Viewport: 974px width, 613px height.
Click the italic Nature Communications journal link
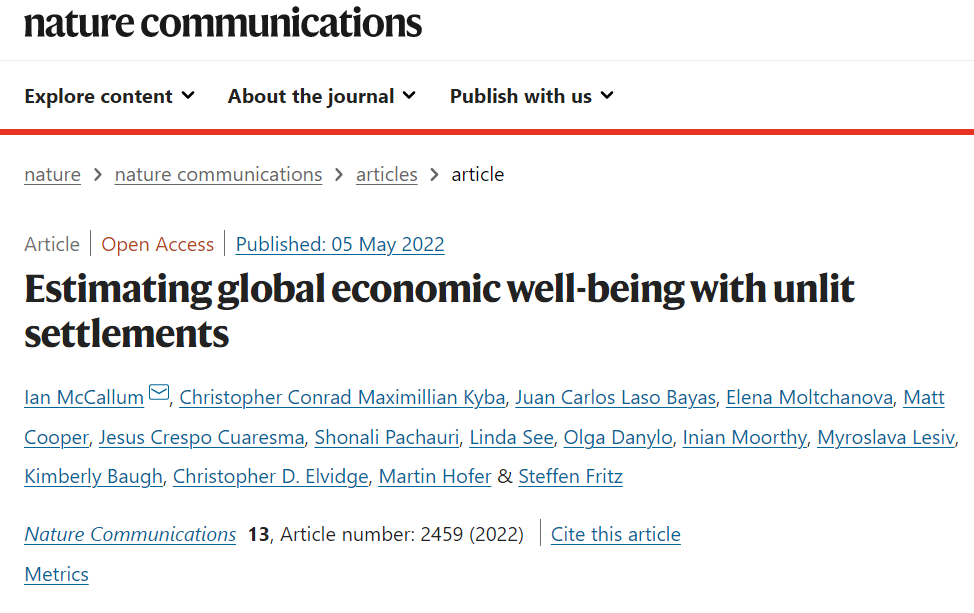[x=130, y=534]
